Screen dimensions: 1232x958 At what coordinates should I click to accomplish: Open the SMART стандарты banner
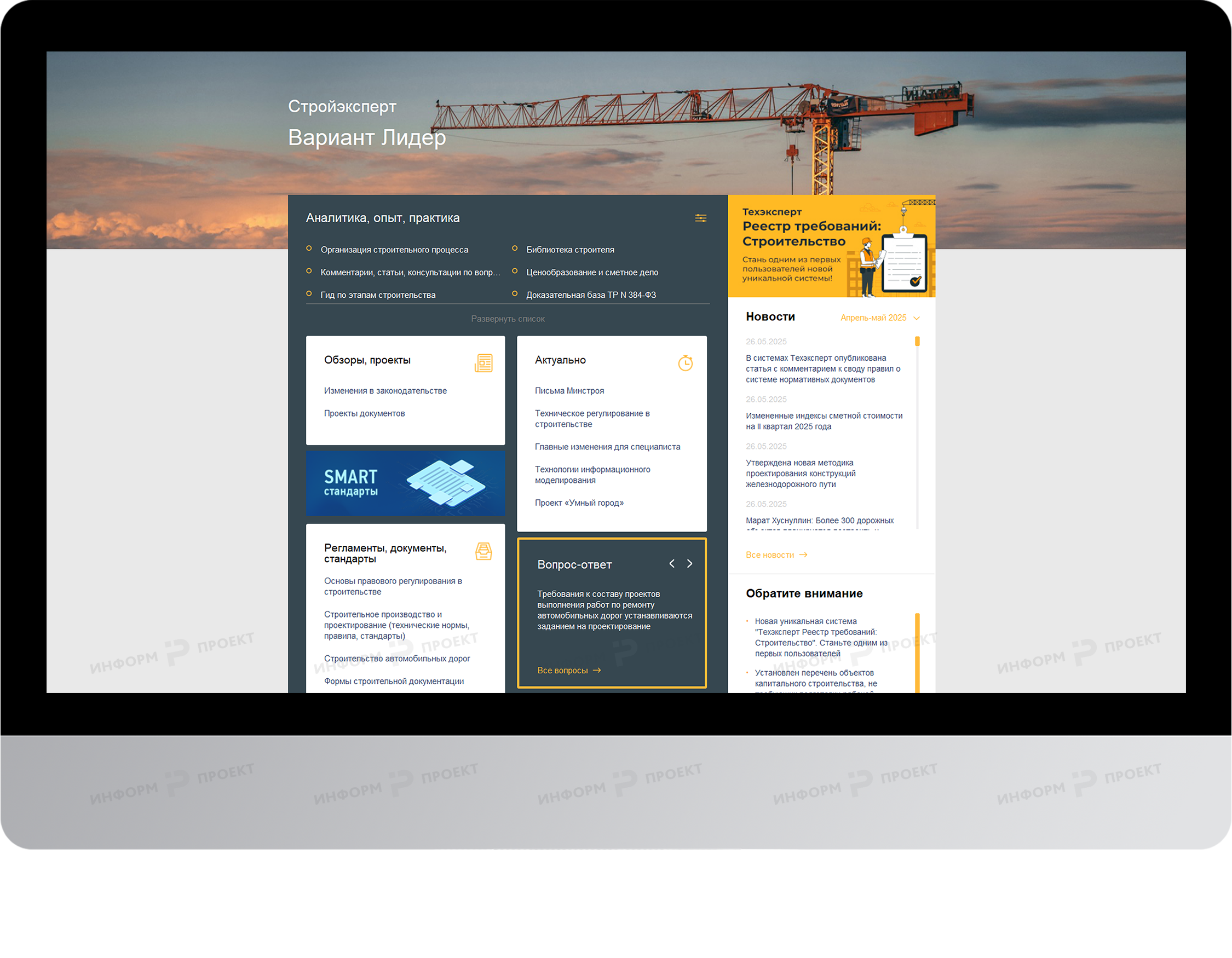[x=406, y=483]
